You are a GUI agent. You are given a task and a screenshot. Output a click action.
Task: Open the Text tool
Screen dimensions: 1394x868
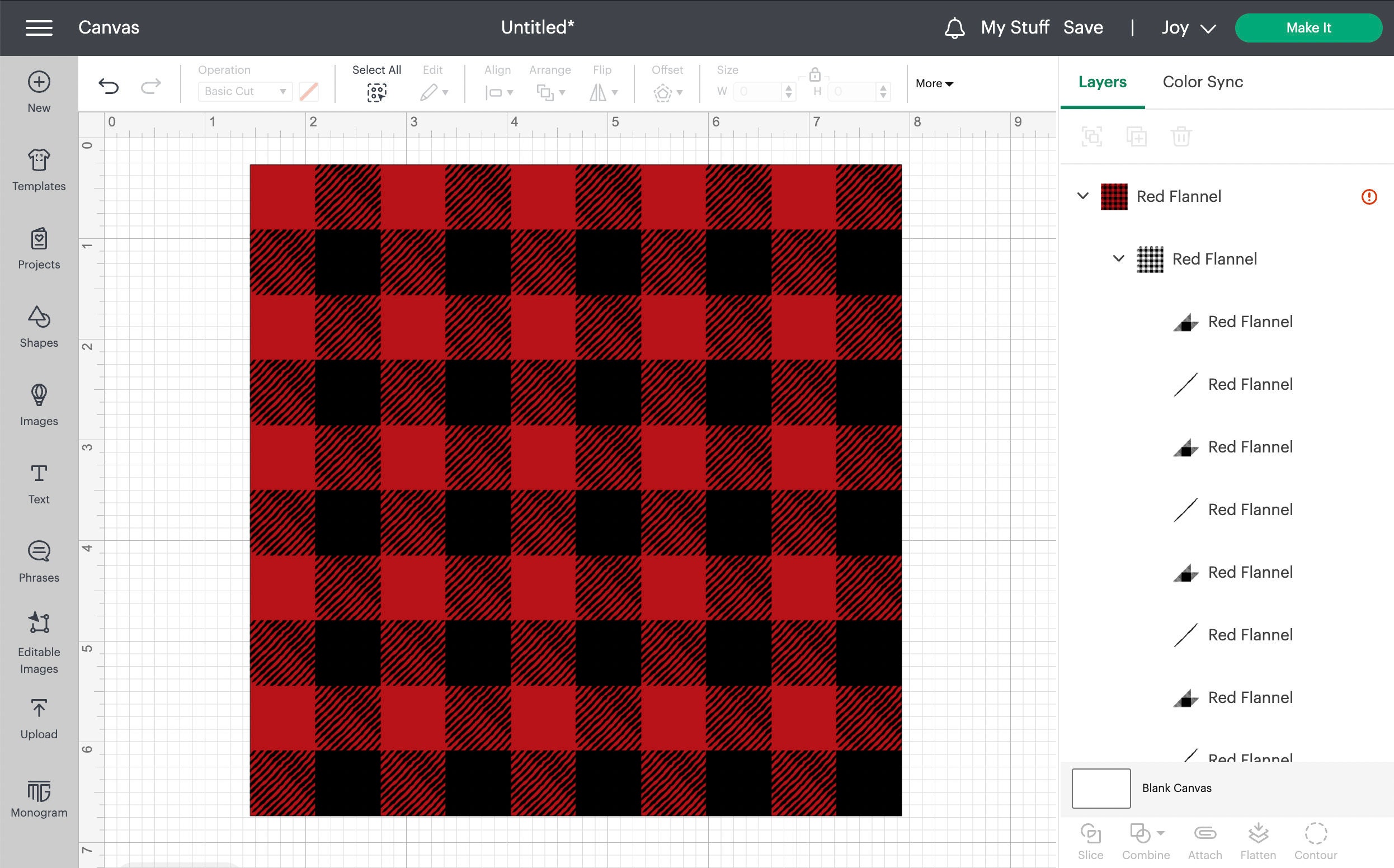pos(39,479)
